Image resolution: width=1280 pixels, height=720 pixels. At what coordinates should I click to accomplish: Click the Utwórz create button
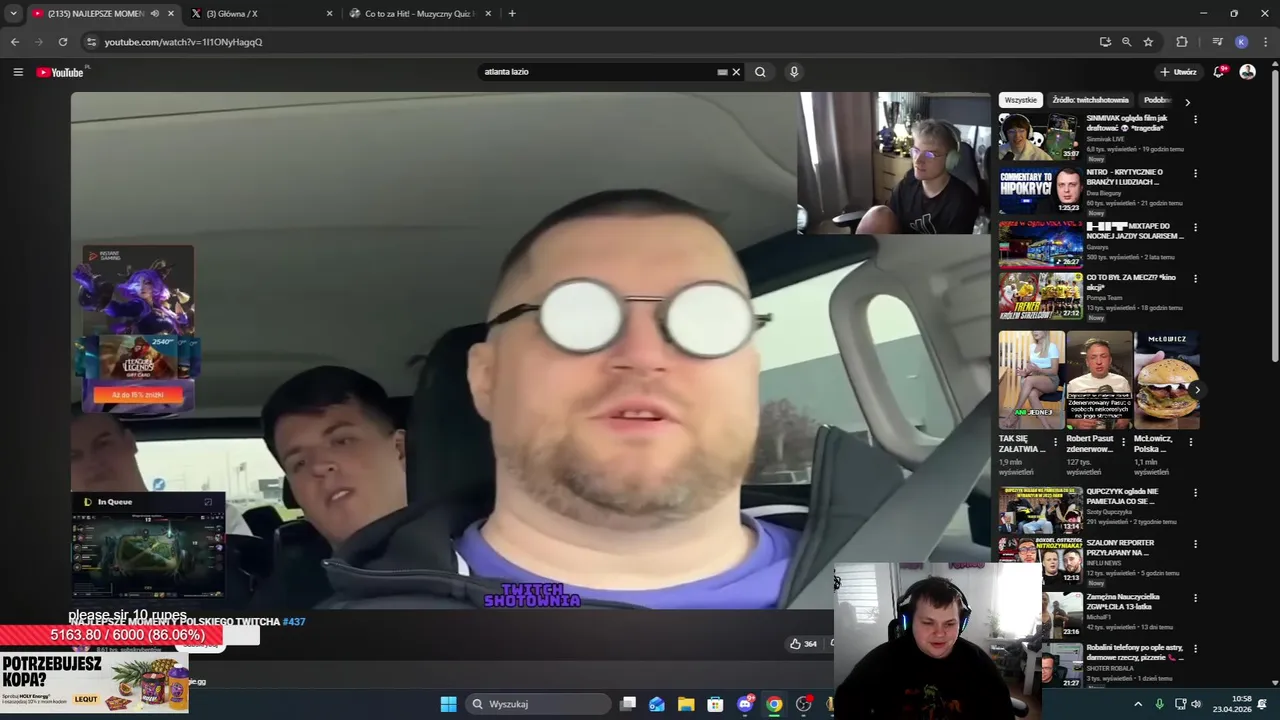(x=1179, y=72)
